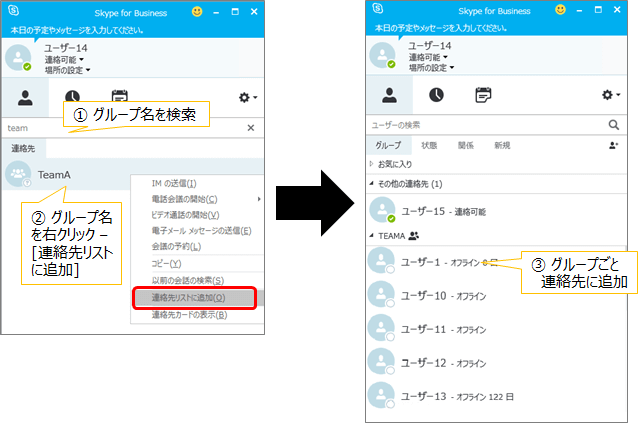Click ユーザー14 avatar in left window

[x=19, y=58]
